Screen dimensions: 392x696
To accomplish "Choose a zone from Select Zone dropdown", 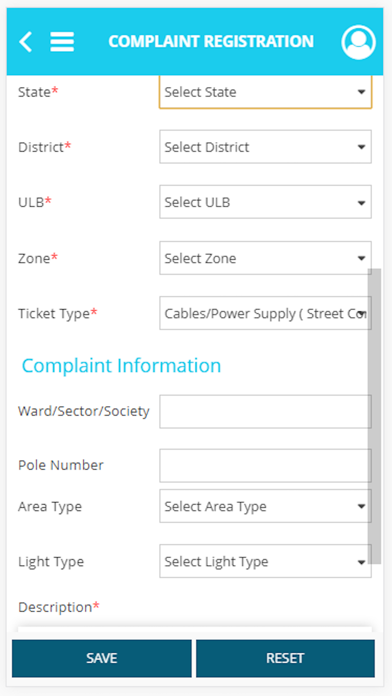I will click(x=265, y=258).
